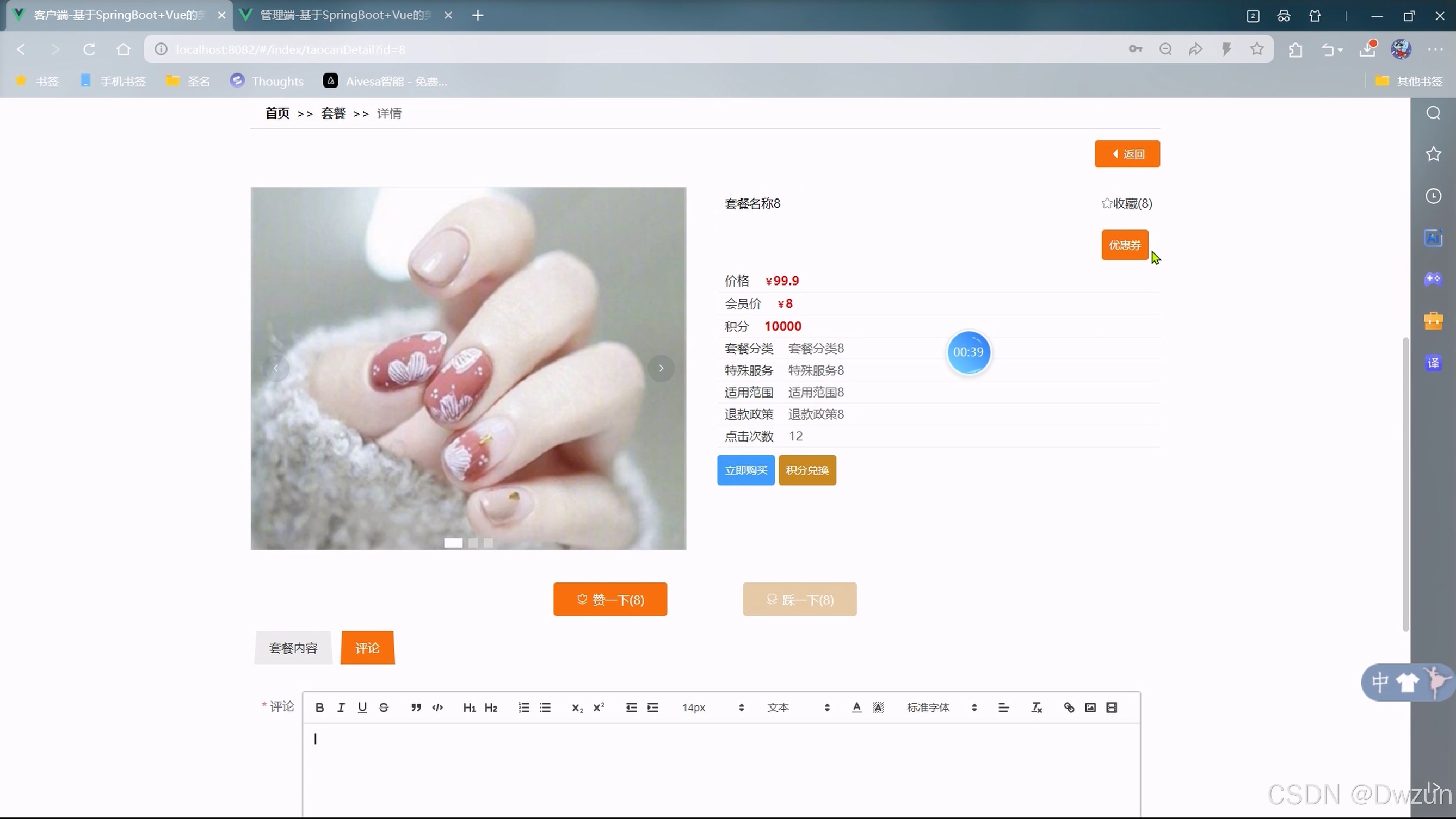1456x819 pixels.
Task: Toggle ordered list in editor
Action: coord(523,708)
